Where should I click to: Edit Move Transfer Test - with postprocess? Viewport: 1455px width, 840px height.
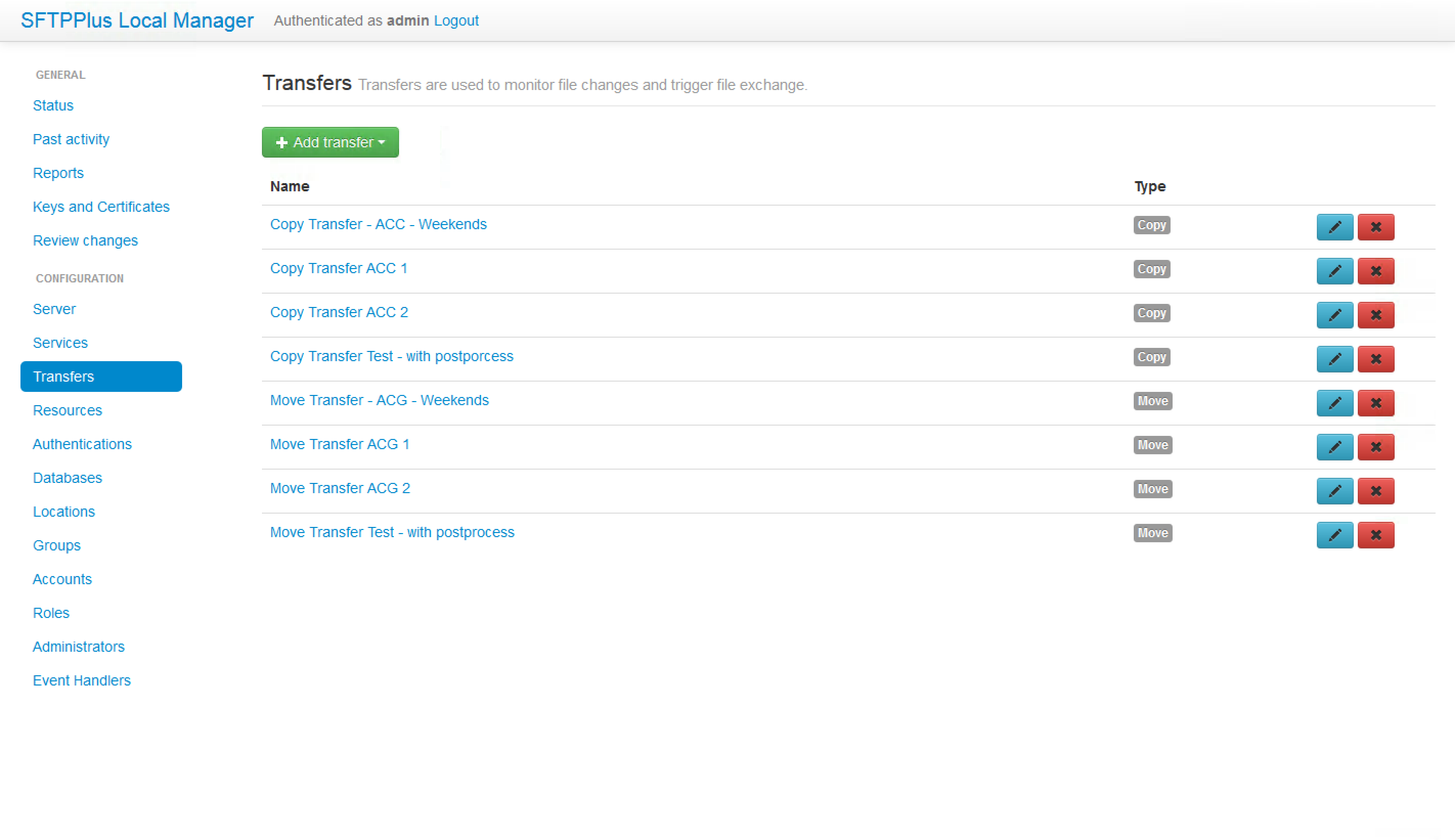(x=1334, y=535)
